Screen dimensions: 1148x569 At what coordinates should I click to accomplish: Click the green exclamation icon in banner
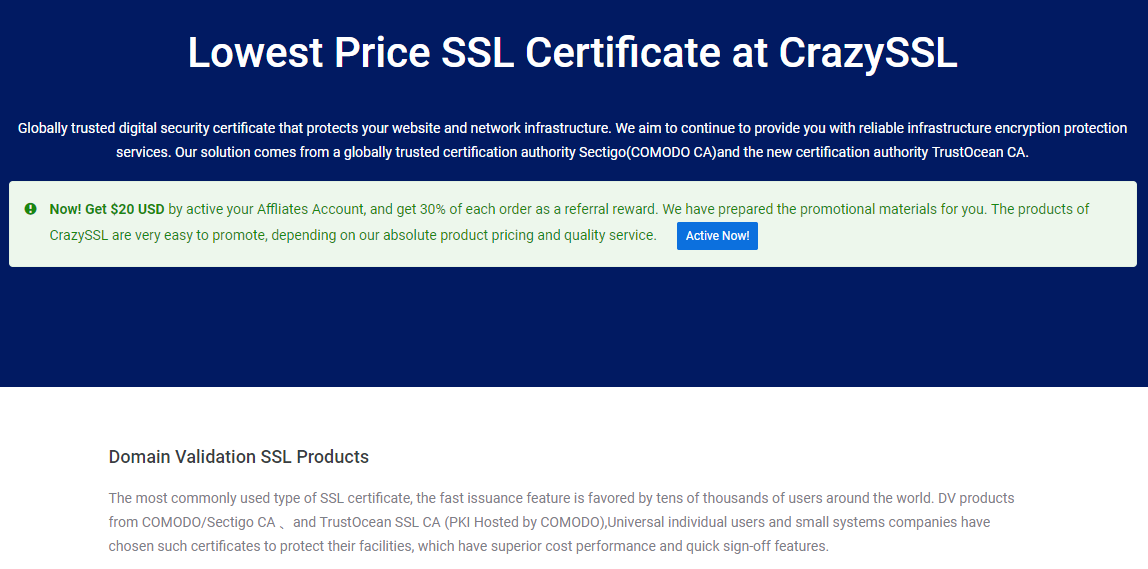(31, 209)
